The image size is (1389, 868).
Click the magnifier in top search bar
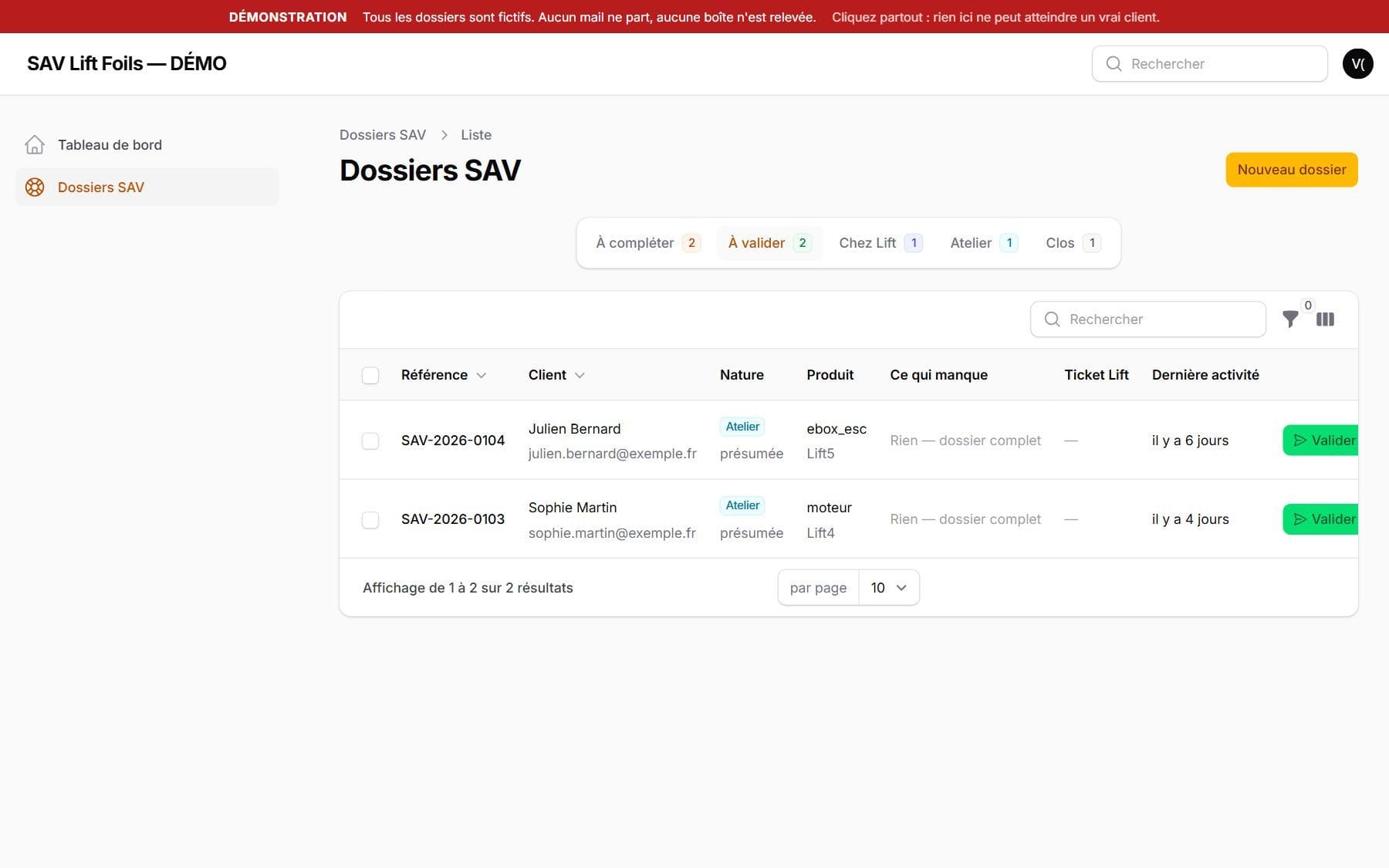coord(1114,64)
